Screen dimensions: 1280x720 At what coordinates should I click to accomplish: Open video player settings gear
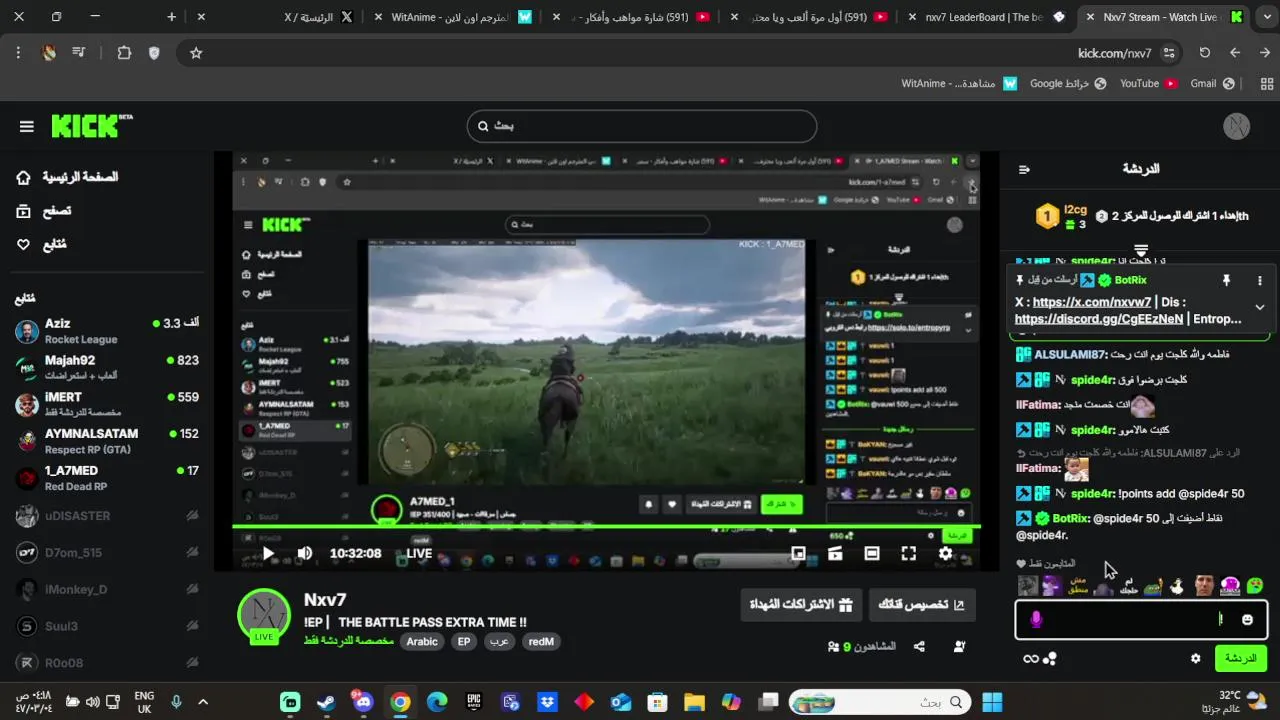pyautogui.click(x=945, y=553)
